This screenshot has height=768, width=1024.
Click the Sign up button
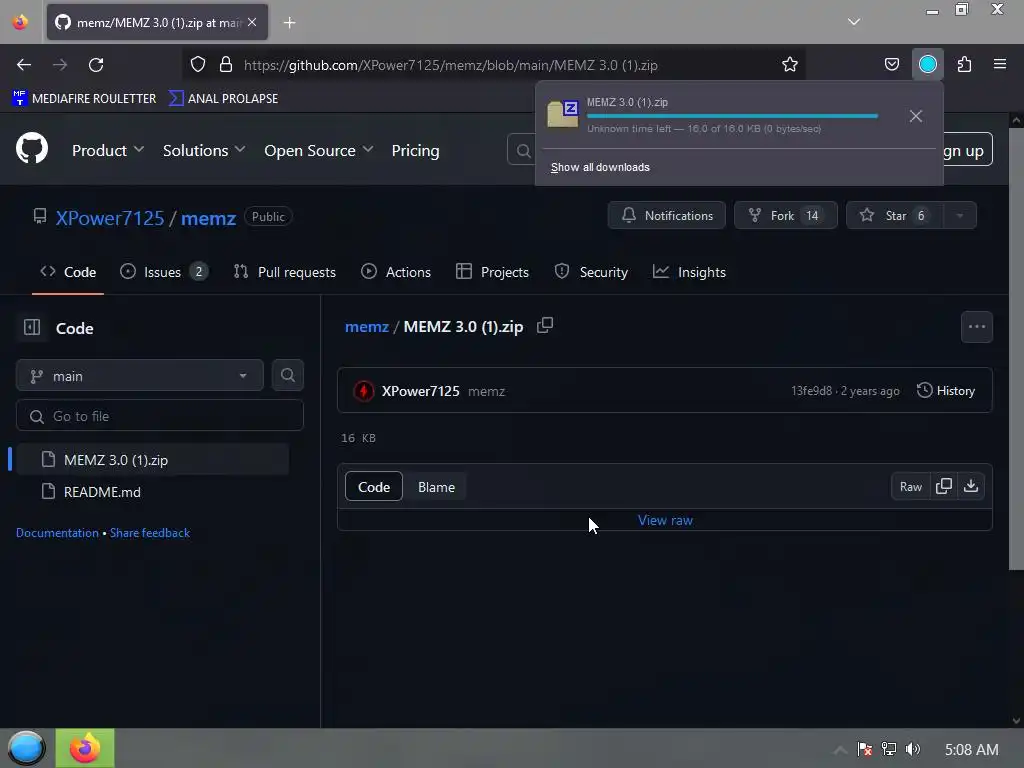(967, 150)
